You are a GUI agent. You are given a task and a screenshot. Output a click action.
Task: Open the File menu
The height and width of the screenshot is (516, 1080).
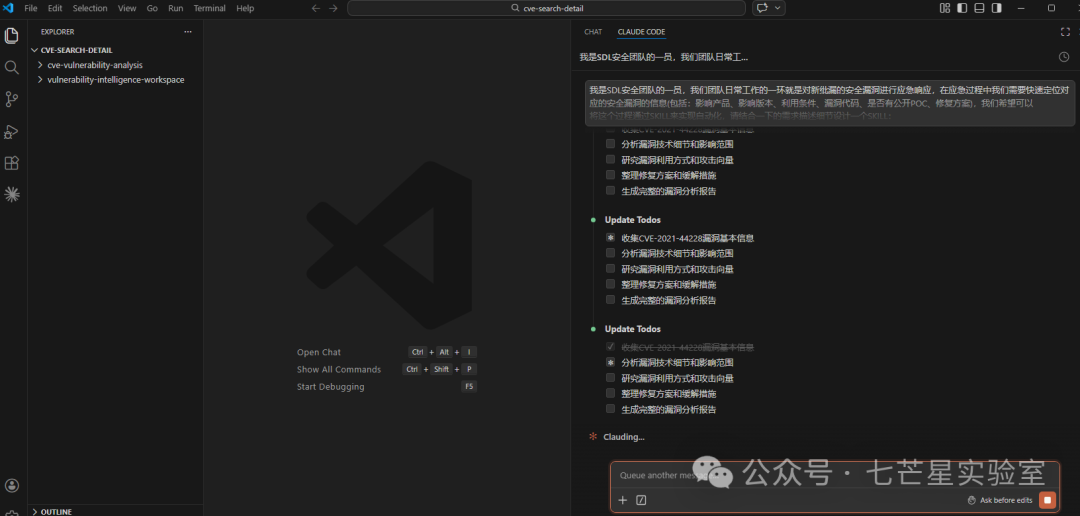[31, 8]
